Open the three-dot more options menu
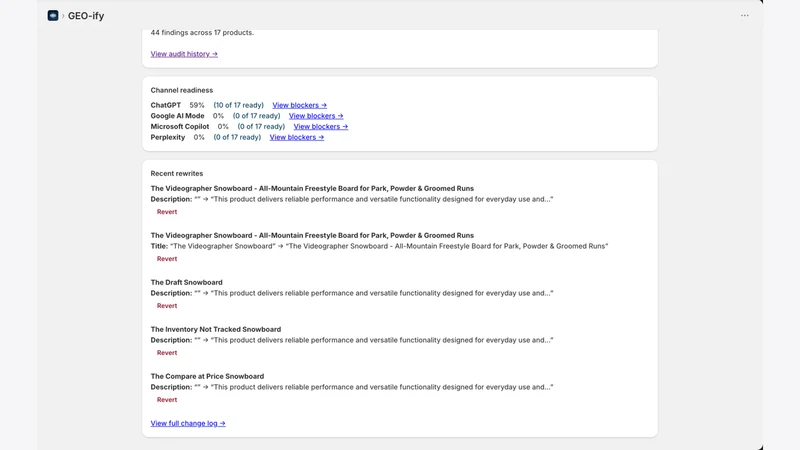The height and width of the screenshot is (450, 800). 744,16
